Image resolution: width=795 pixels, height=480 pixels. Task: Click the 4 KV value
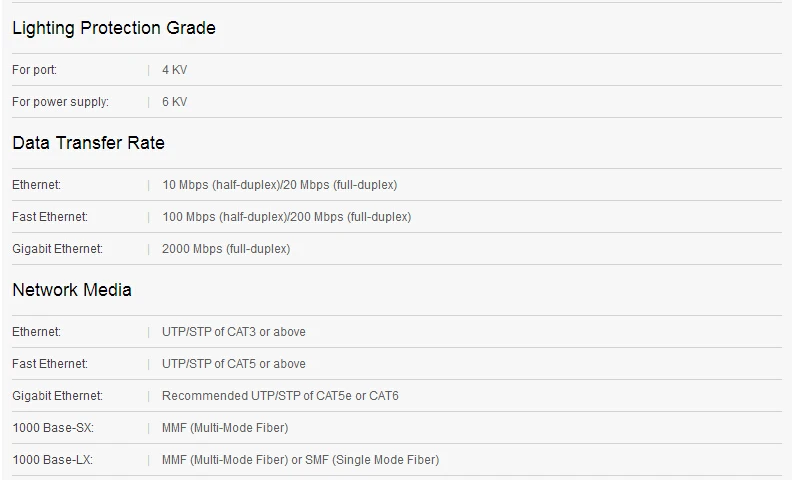tap(174, 69)
